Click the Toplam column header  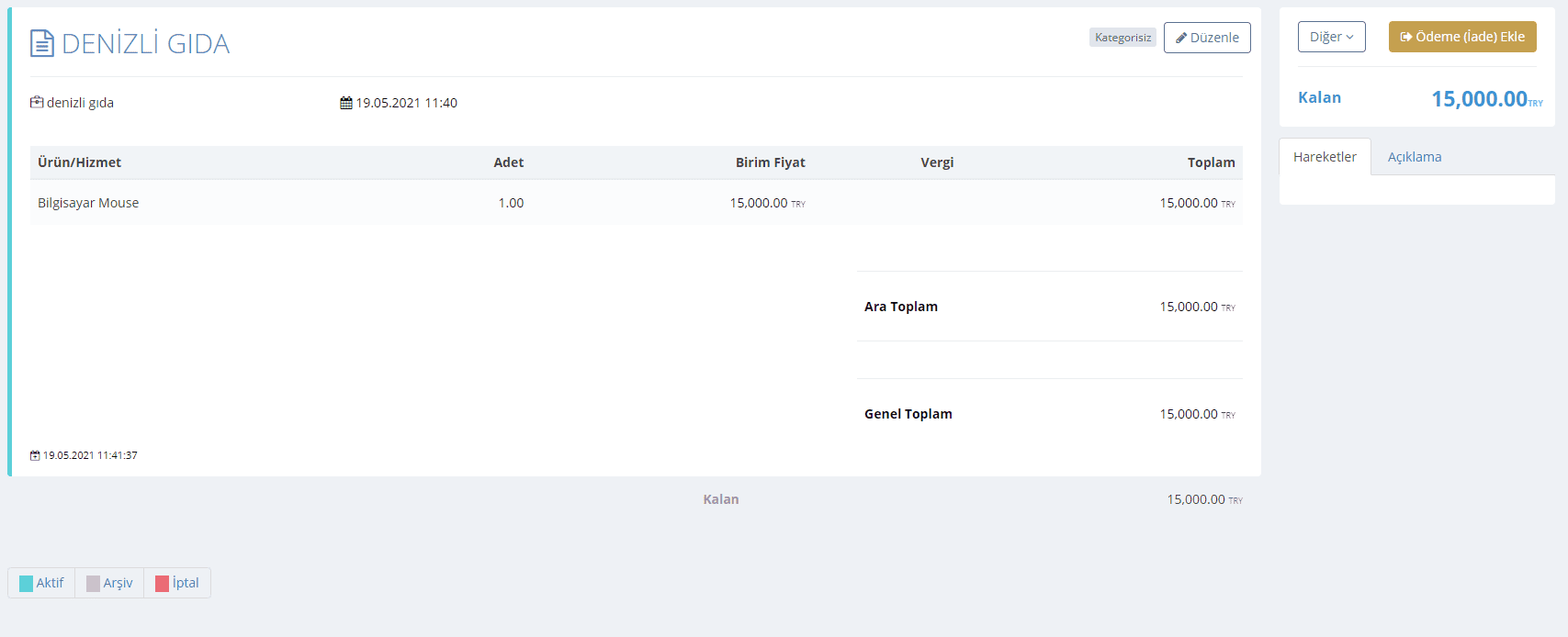1211,162
